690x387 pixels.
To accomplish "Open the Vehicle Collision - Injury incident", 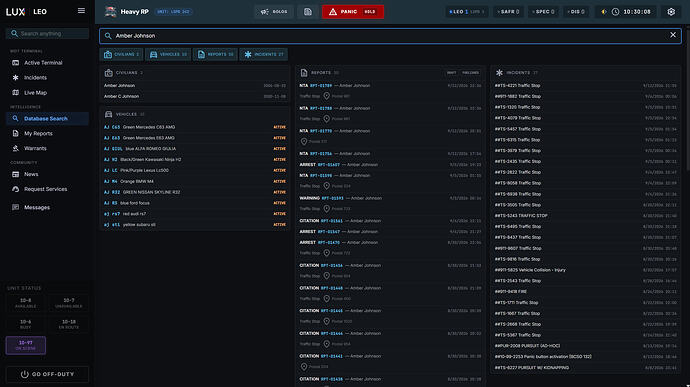I will point(585,270).
